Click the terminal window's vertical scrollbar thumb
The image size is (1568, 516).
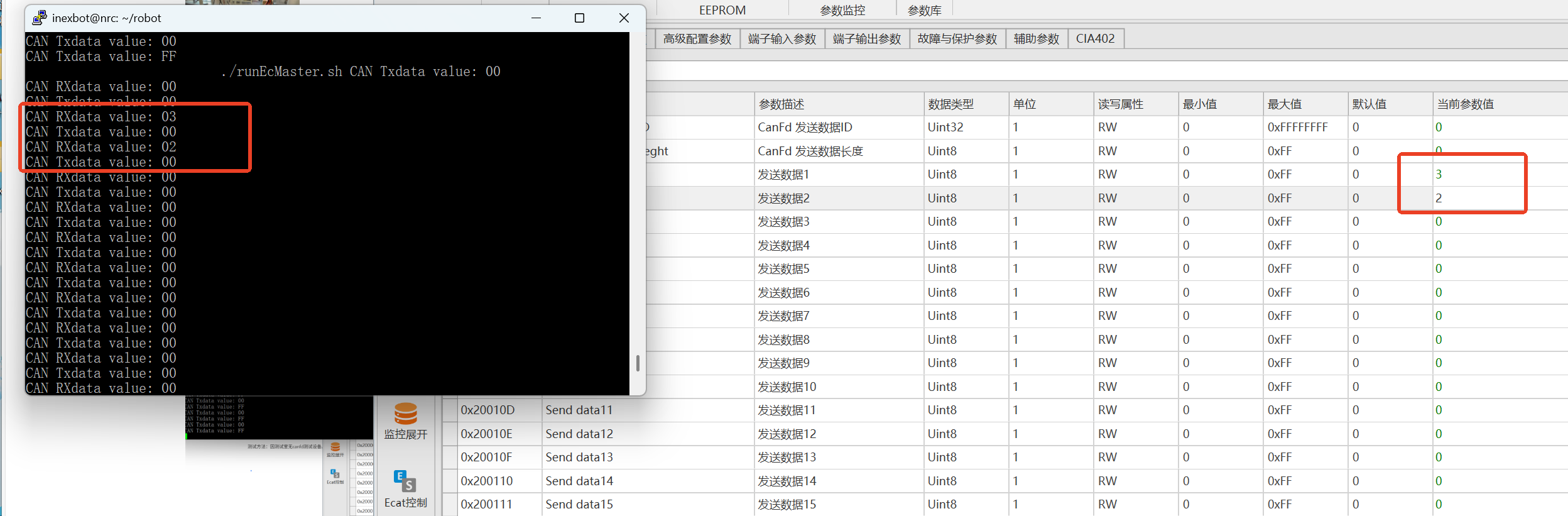click(638, 363)
